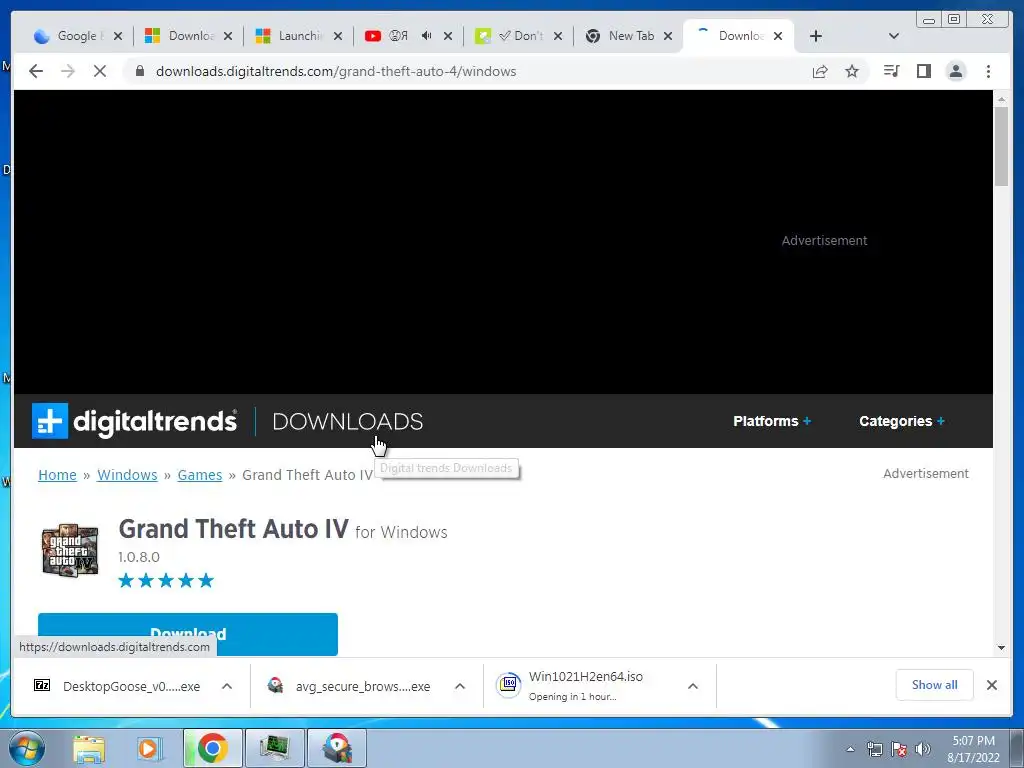Open the share this page icon
This screenshot has width=1024, height=768.
[820, 71]
